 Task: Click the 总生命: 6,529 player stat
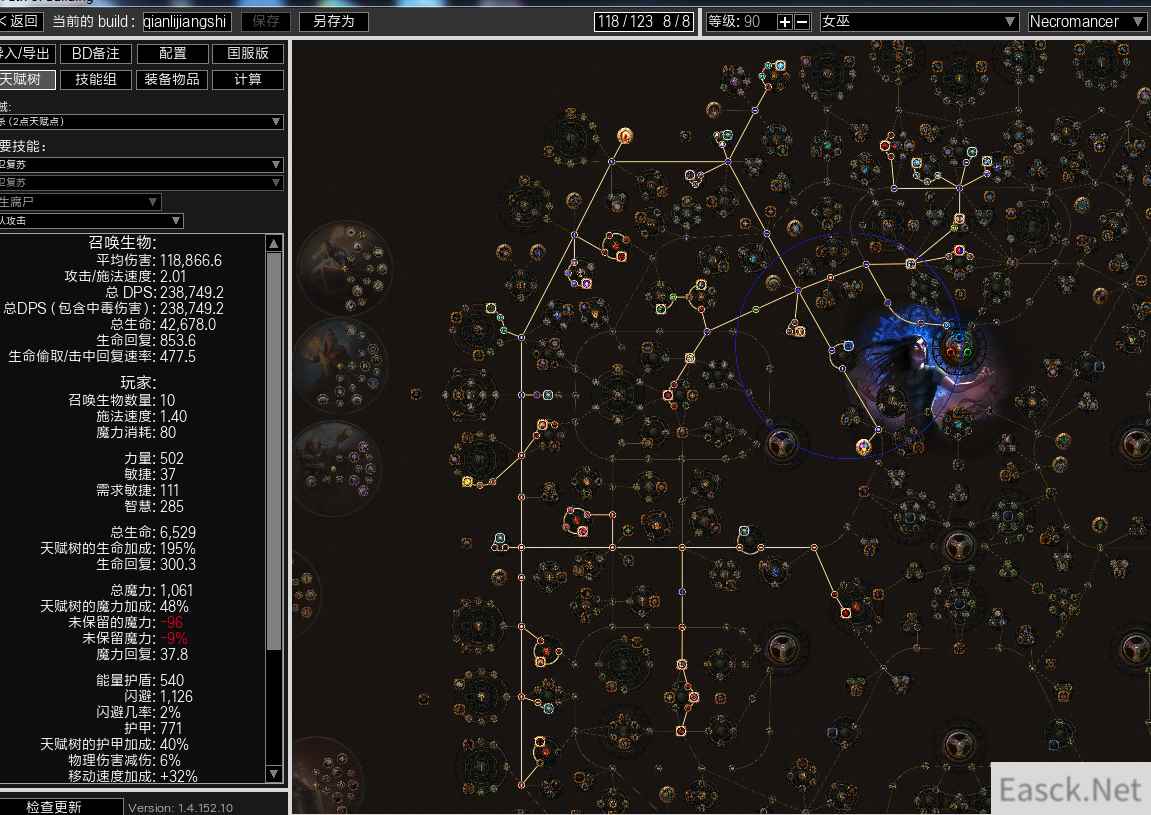153,532
